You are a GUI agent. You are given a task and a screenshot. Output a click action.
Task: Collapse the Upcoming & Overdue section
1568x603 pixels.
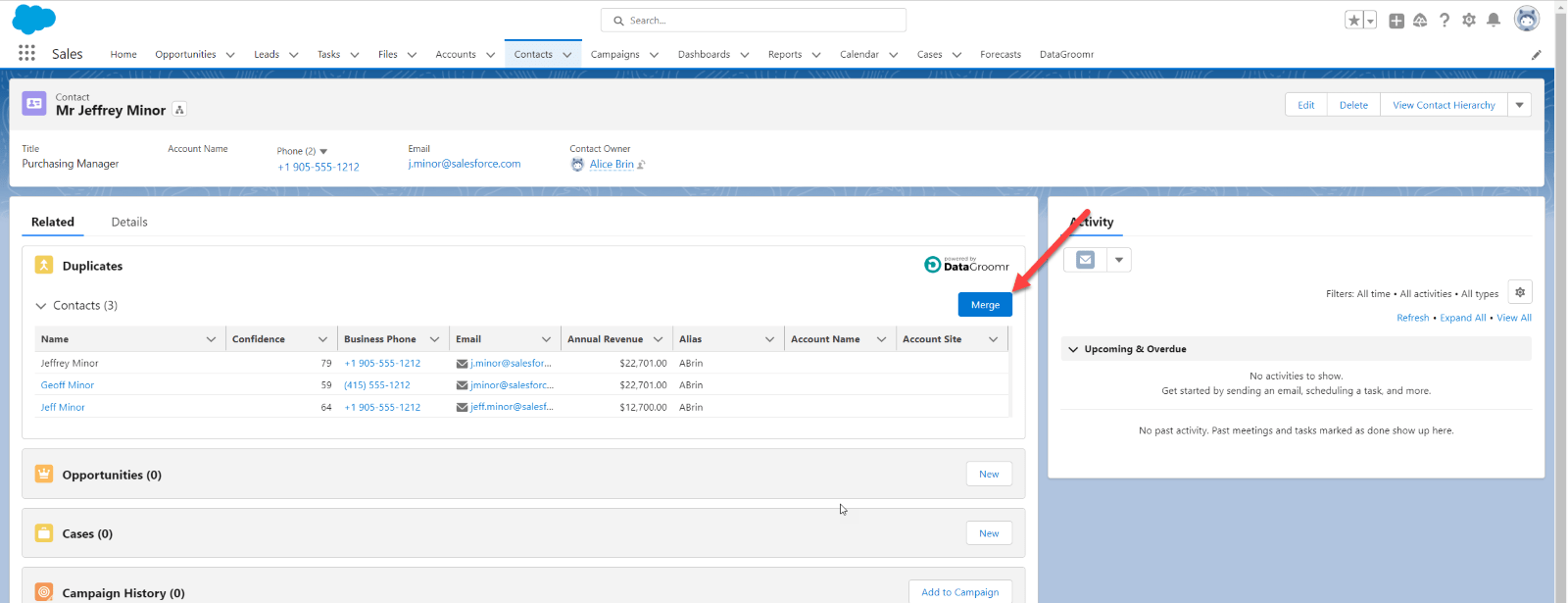point(1073,349)
